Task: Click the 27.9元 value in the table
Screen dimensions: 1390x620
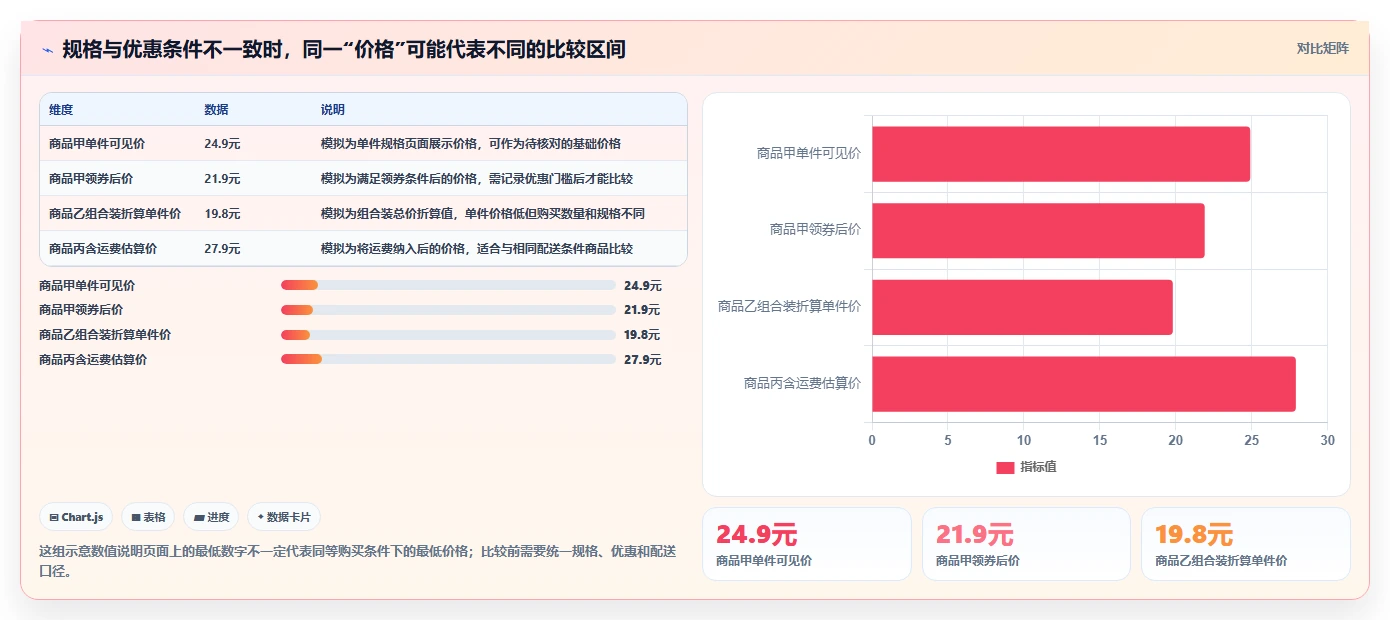Action: (x=222, y=249)
